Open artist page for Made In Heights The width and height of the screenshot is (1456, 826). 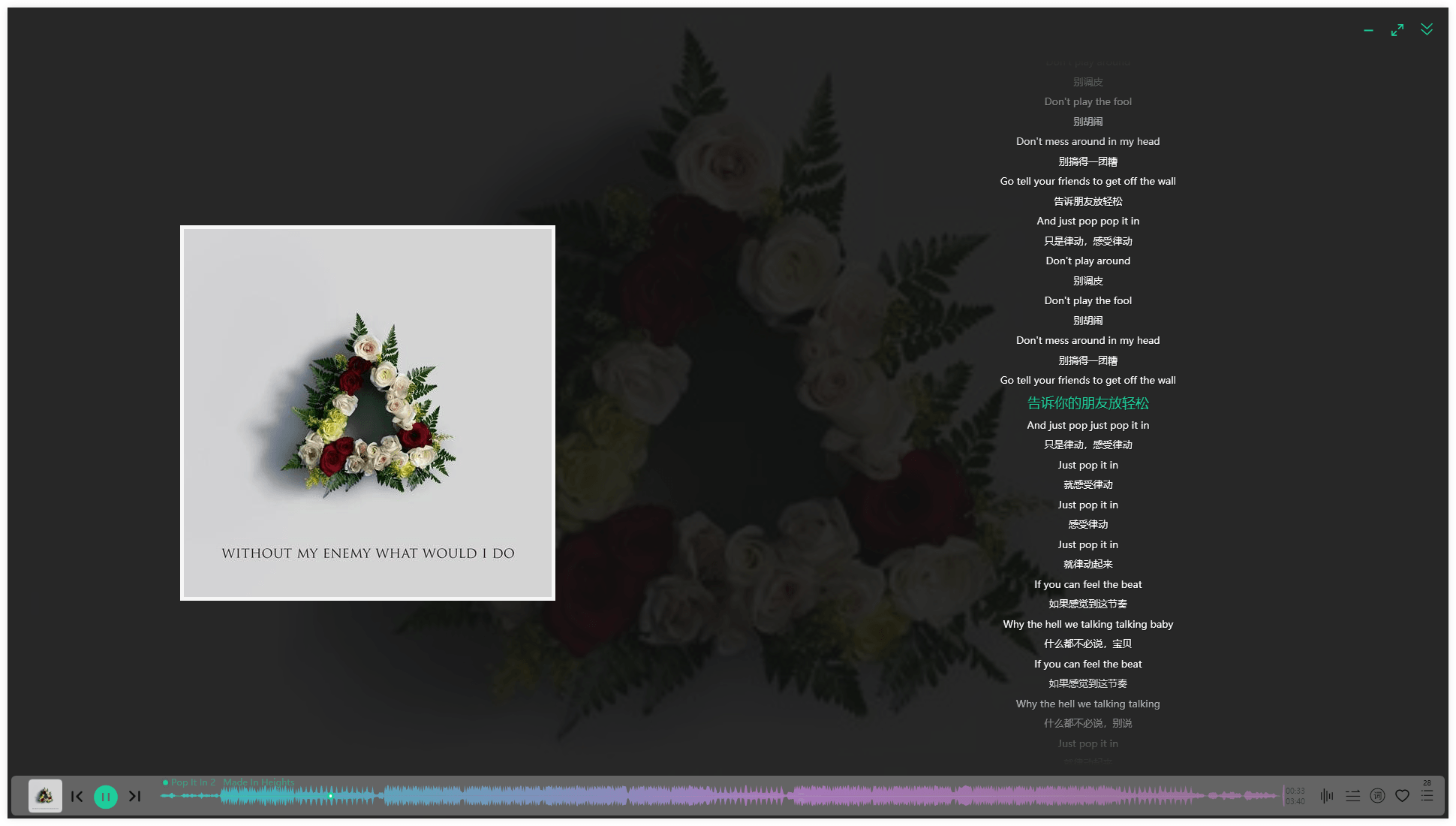click(259, 782)
